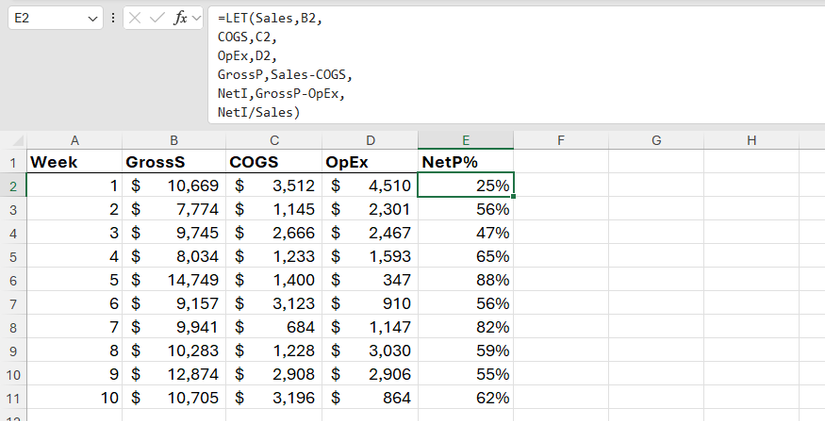Select the GrossS header cell
Image resolution: width=825 pixels, height=421 pixels.
(x=174, y=162)
